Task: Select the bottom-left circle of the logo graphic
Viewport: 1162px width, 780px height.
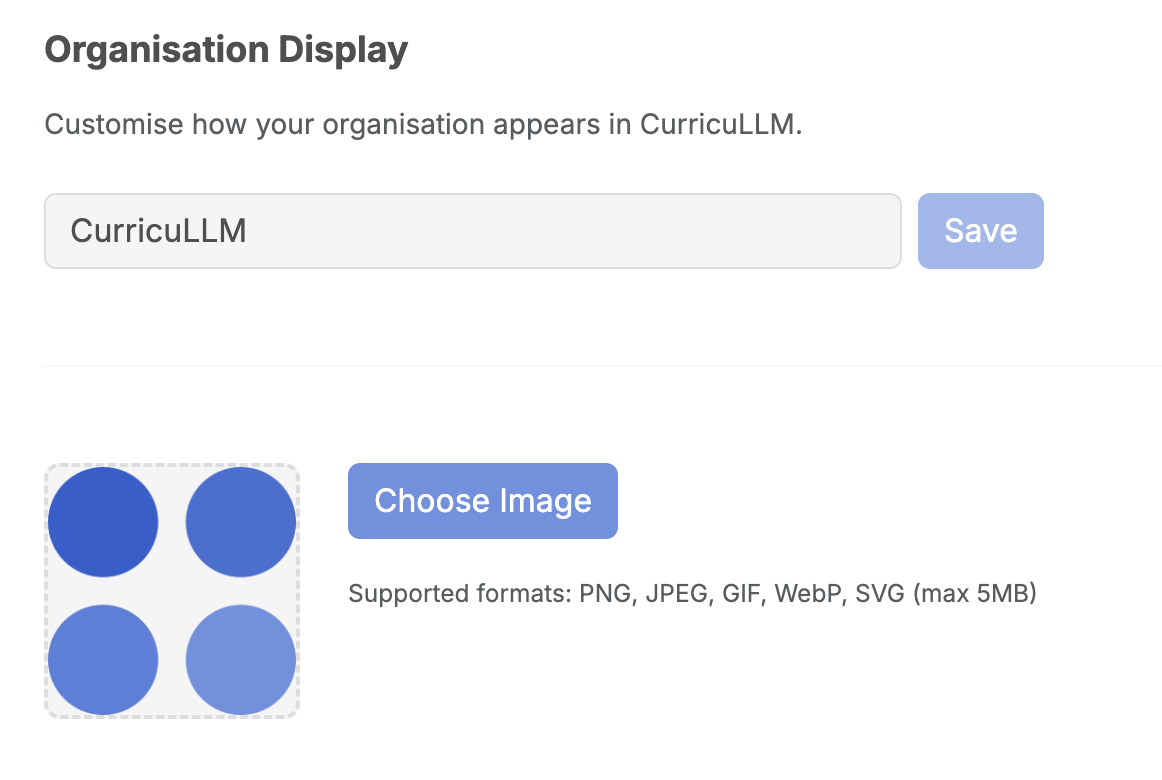Action: click(103, 660)
